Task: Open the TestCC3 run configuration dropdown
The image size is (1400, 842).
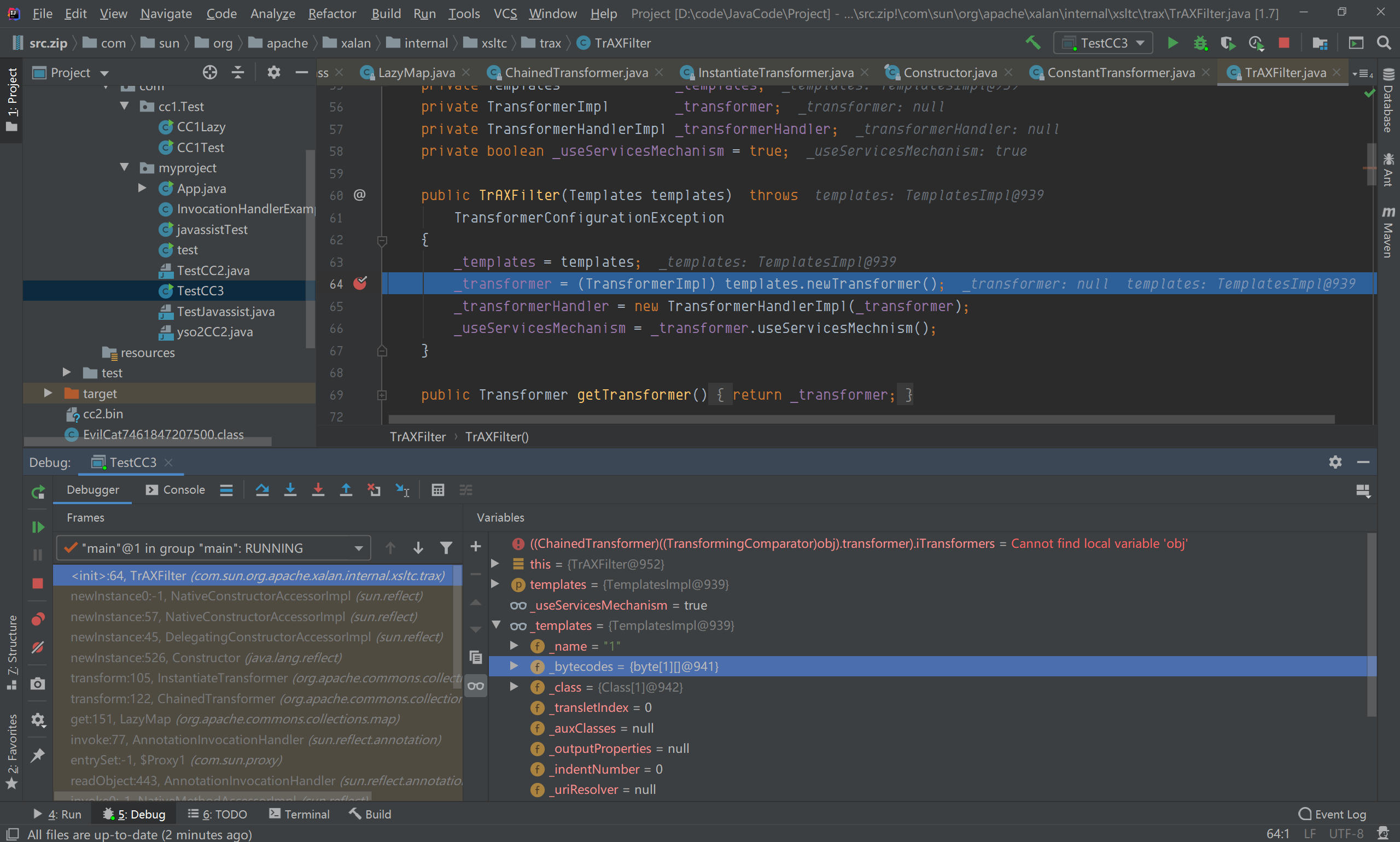Action: [1102, 43]
